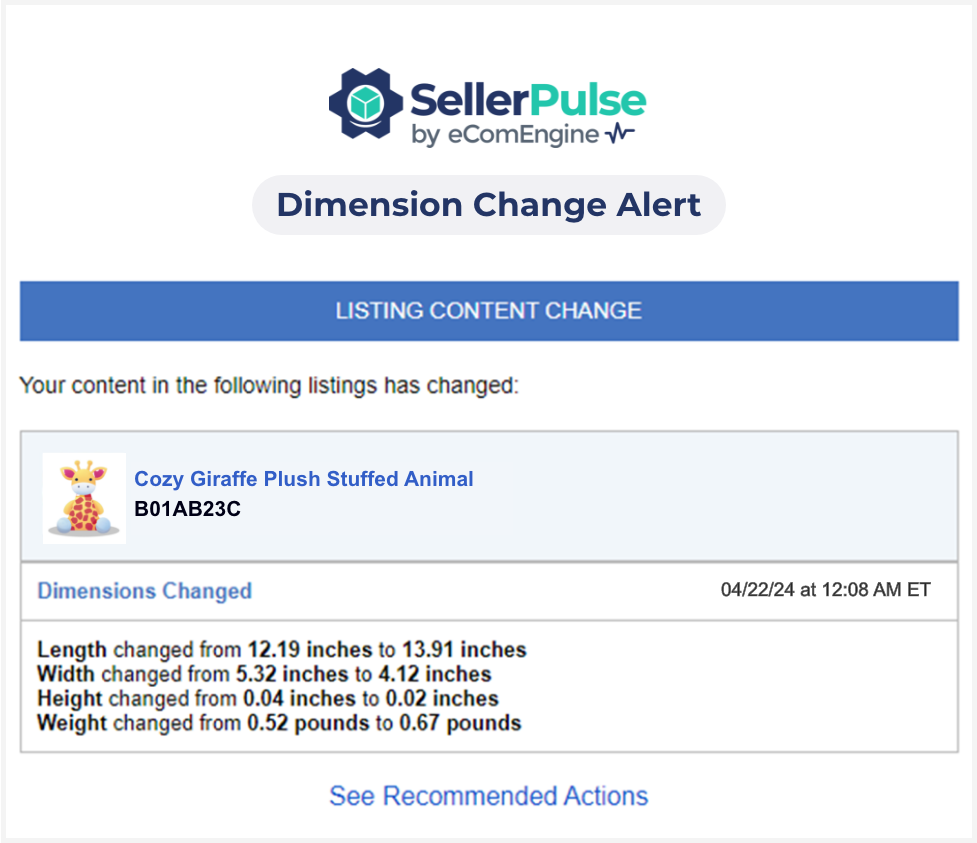Open the giraffe plush product thumbnail
977x843 pixels.
tap(84, 497)
